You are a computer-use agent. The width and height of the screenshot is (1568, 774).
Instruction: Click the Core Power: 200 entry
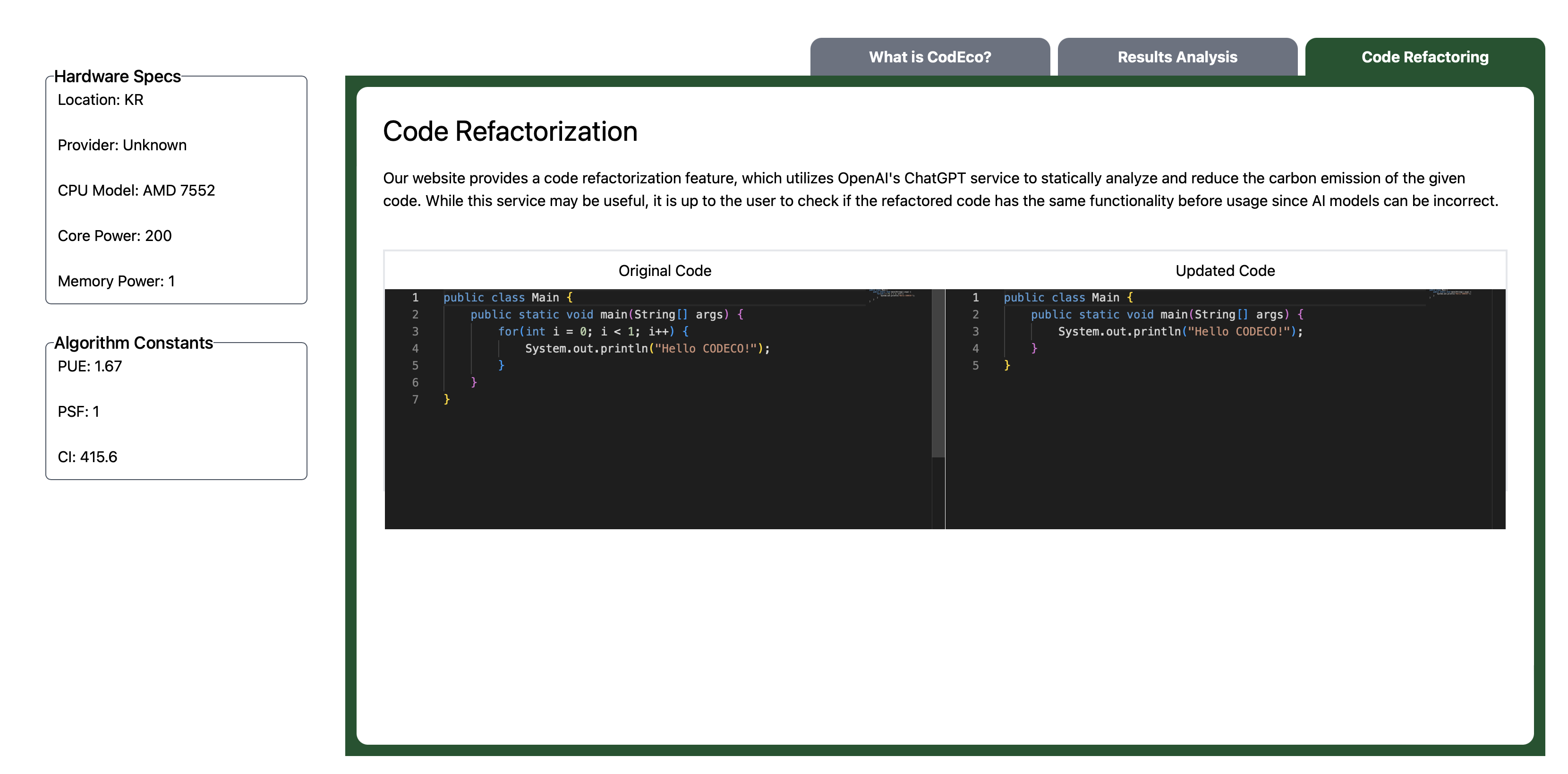coord(114,236)
